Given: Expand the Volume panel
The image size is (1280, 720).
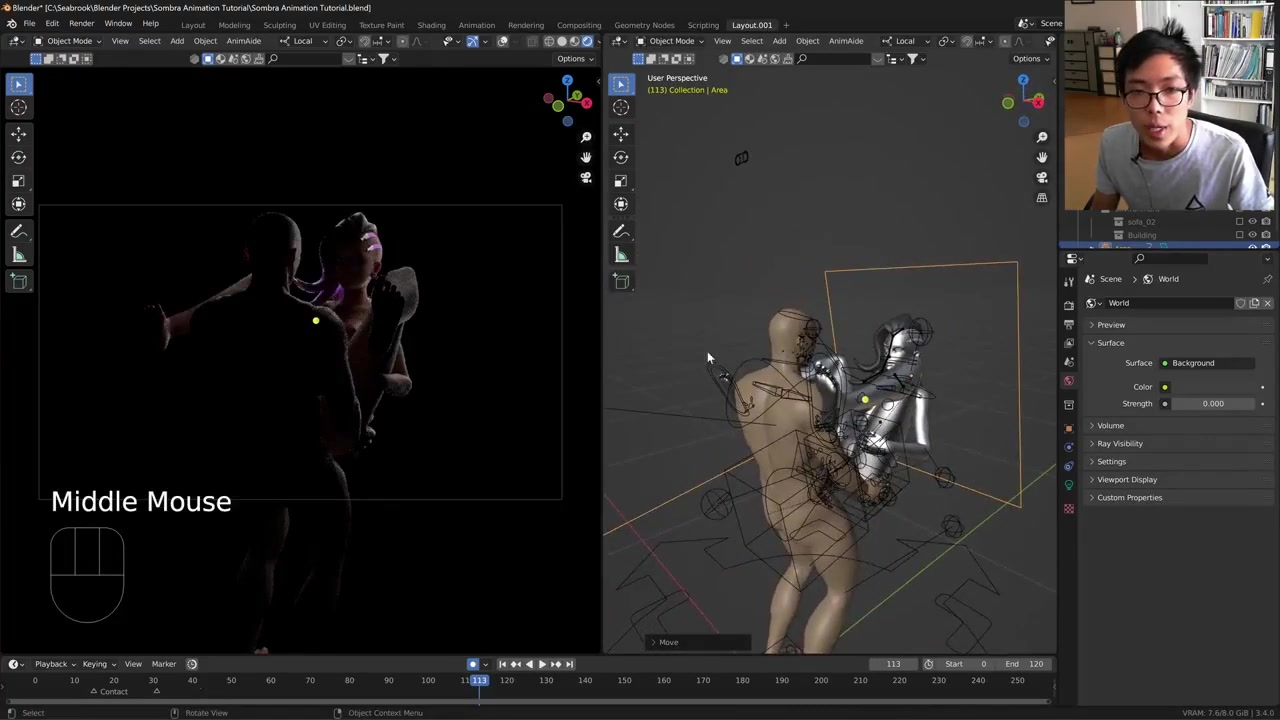Looking at the screenshot, I should 1110,425.
